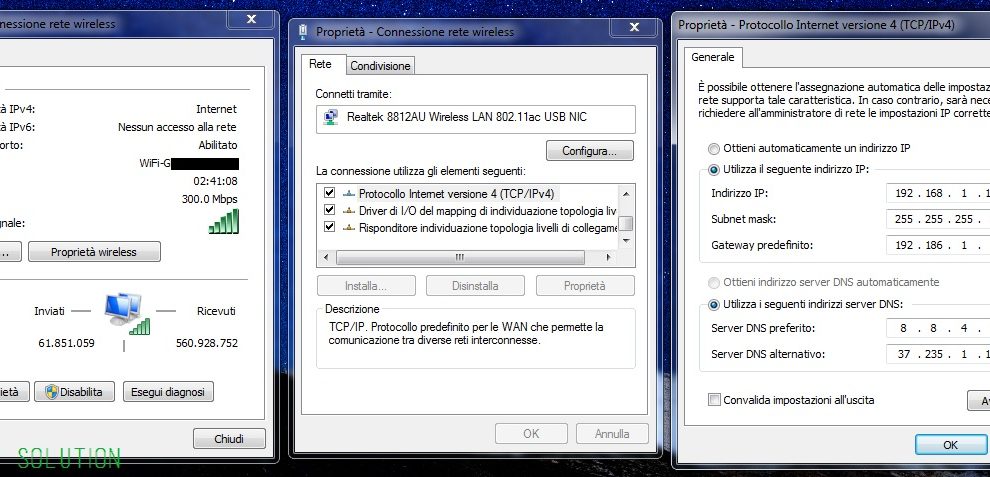Screen dimensions: 990x477
Task: Click the Realtek 8812AU Wireless LAN adapter name
Action: [x=467, y=117]
